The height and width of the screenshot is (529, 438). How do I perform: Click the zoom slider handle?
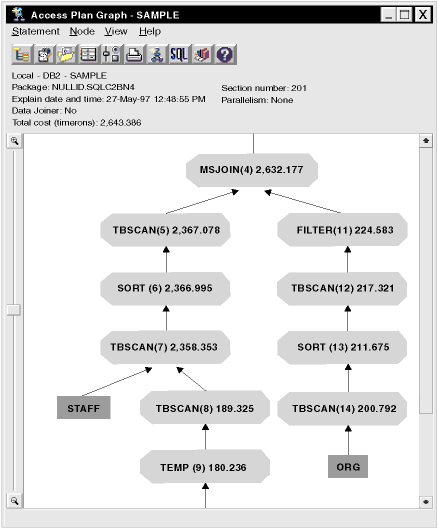(x=14, y=310)
